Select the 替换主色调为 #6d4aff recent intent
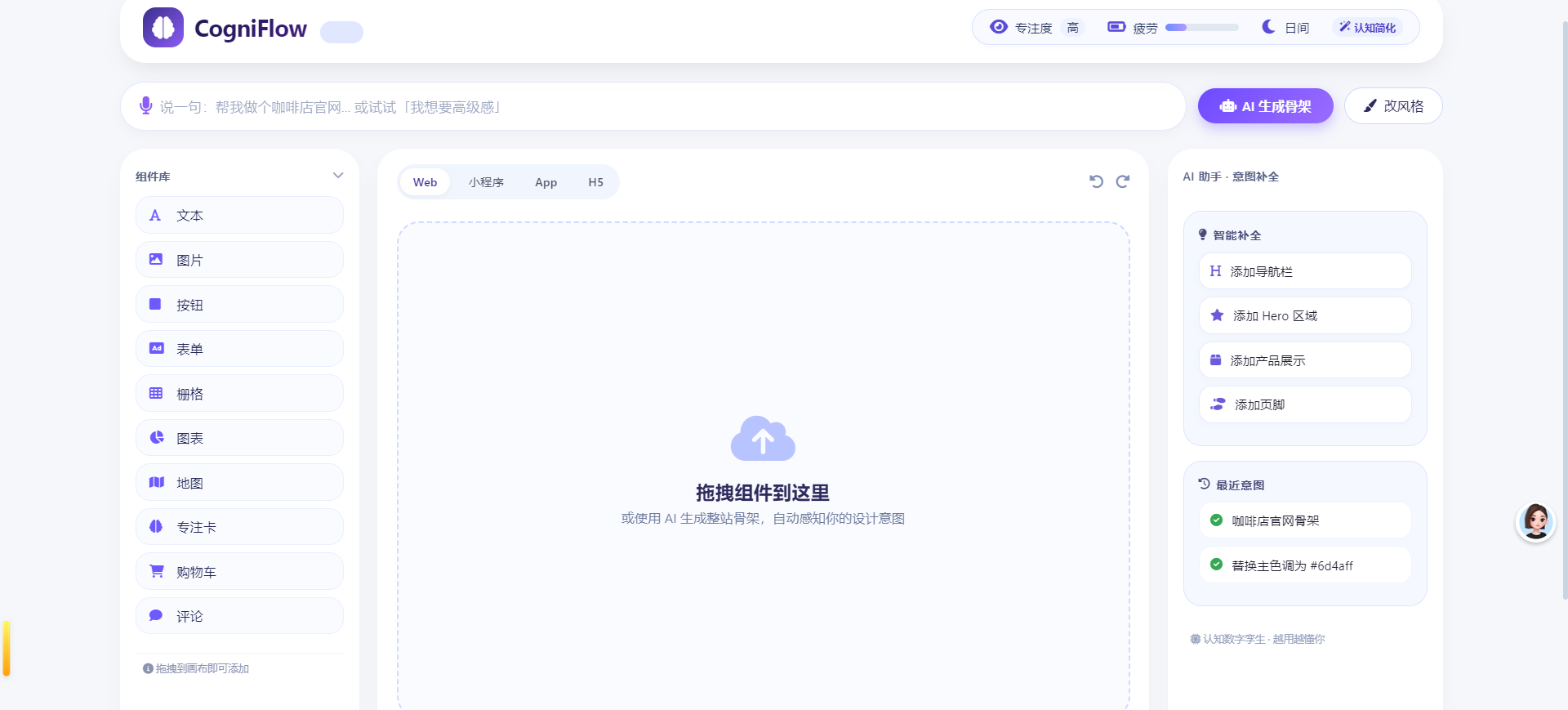1568x710 pixels. (x=1305, y=565)
